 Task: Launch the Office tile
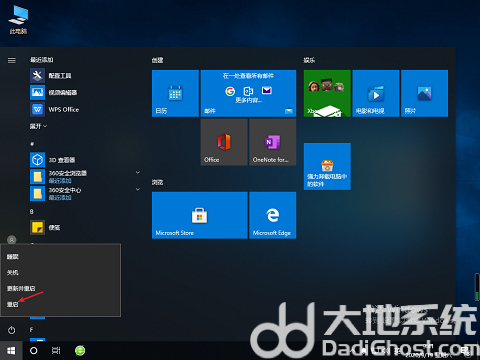click(224, 142)
